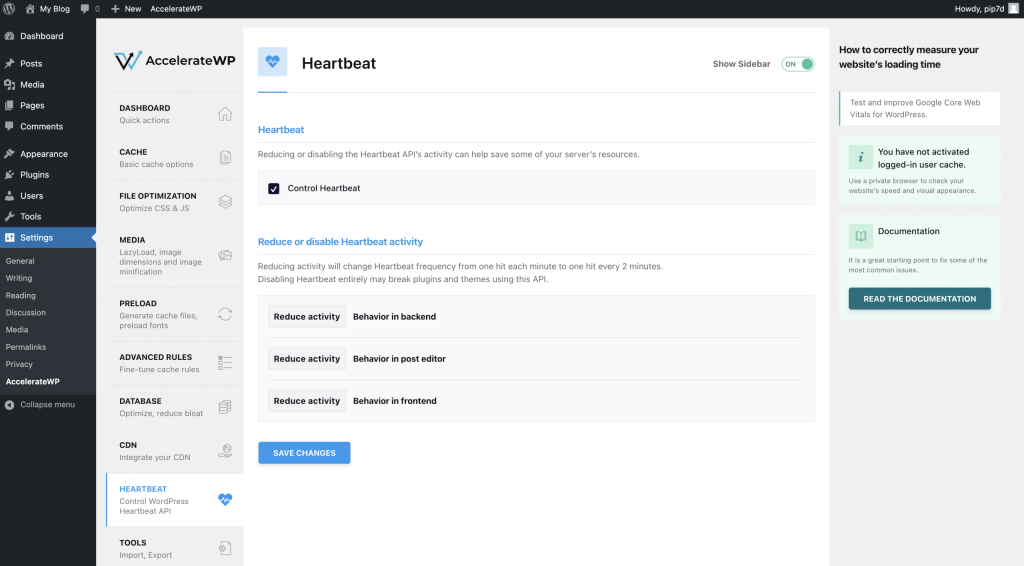Viewport: 1024px width, 566px height.
Task: Open Permalinks settings submenu
Action: (25, 347)
